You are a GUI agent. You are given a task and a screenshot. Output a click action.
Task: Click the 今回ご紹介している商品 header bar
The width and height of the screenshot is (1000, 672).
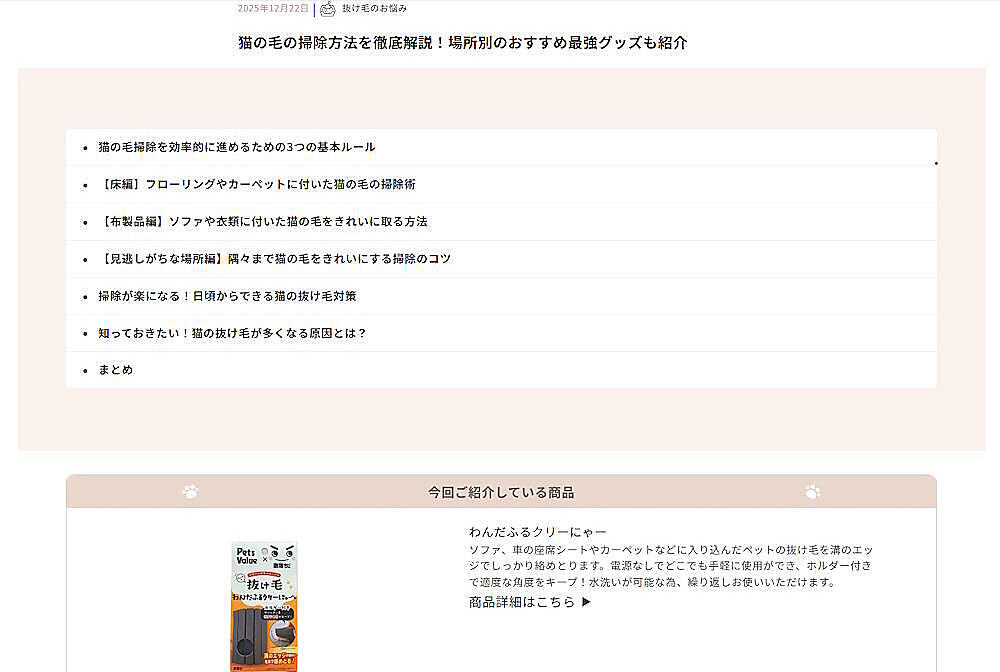(x=500, y=492)
